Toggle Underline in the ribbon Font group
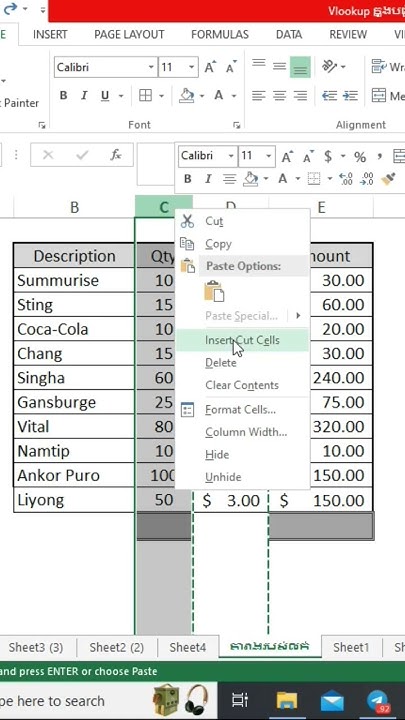The height and width of the screenshot is (720, 405). point(105,96)
